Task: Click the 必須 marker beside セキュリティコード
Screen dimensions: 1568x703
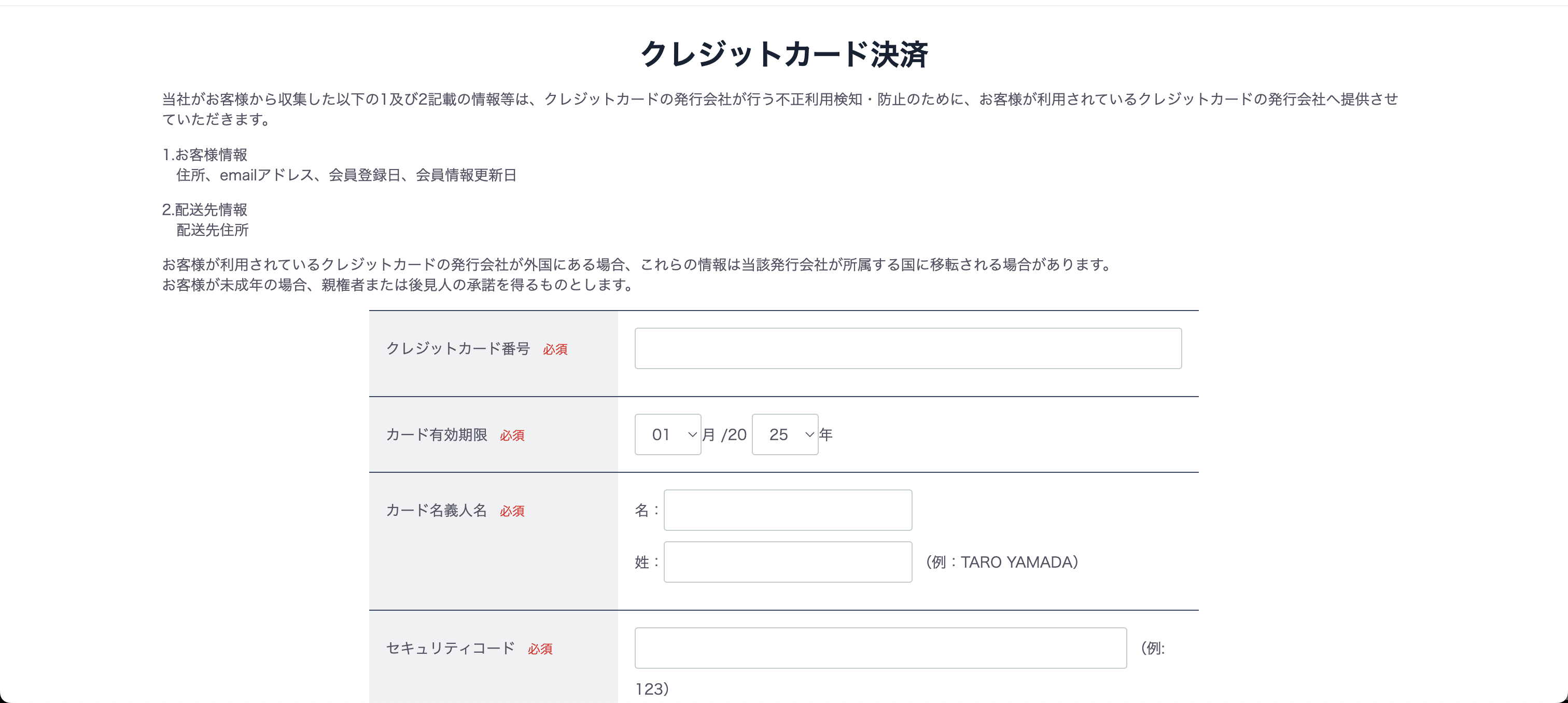Action: (x=540, y=650)
